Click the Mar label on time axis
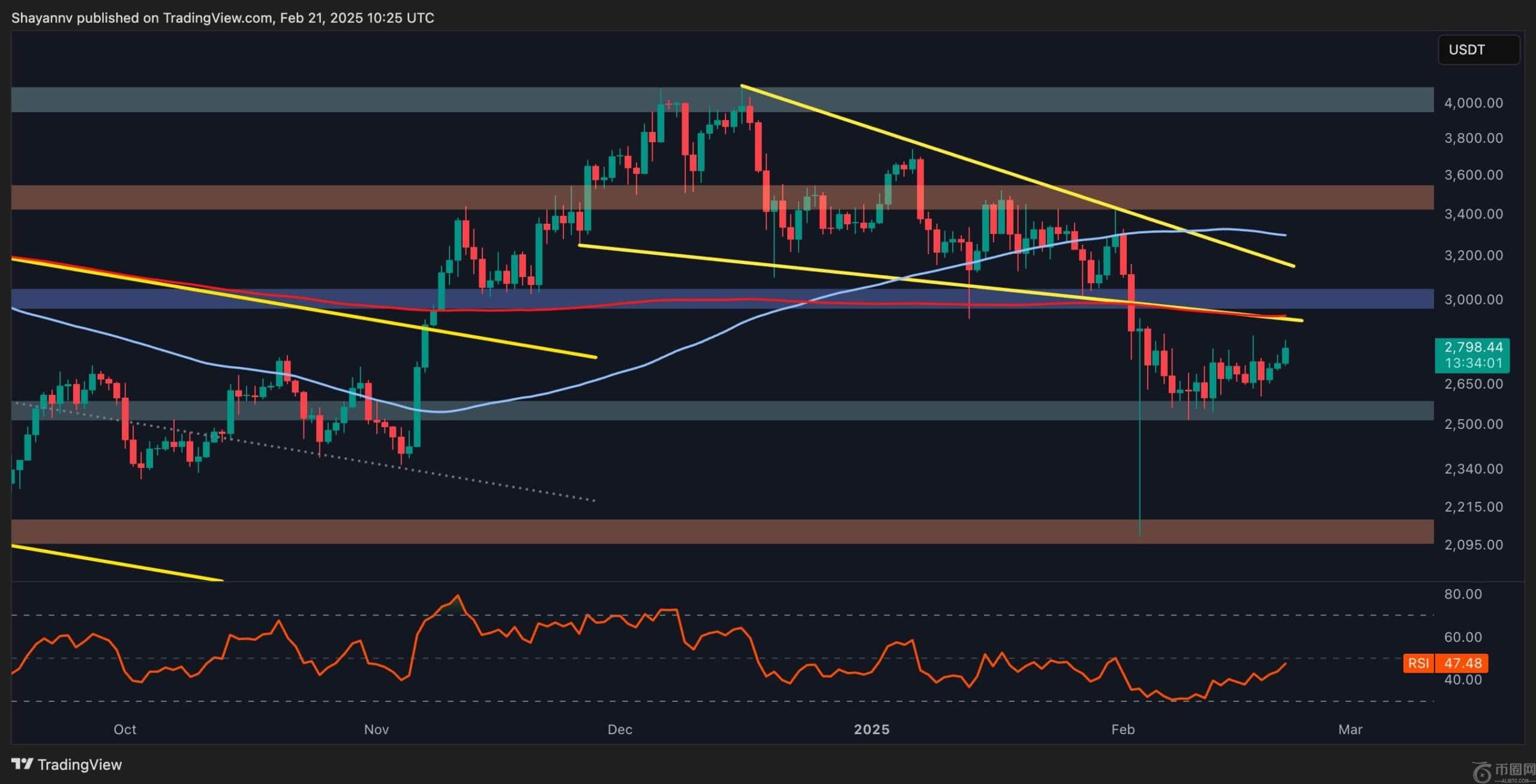Viewport: 1536px width, 784px height. [x=1350, y=729]
